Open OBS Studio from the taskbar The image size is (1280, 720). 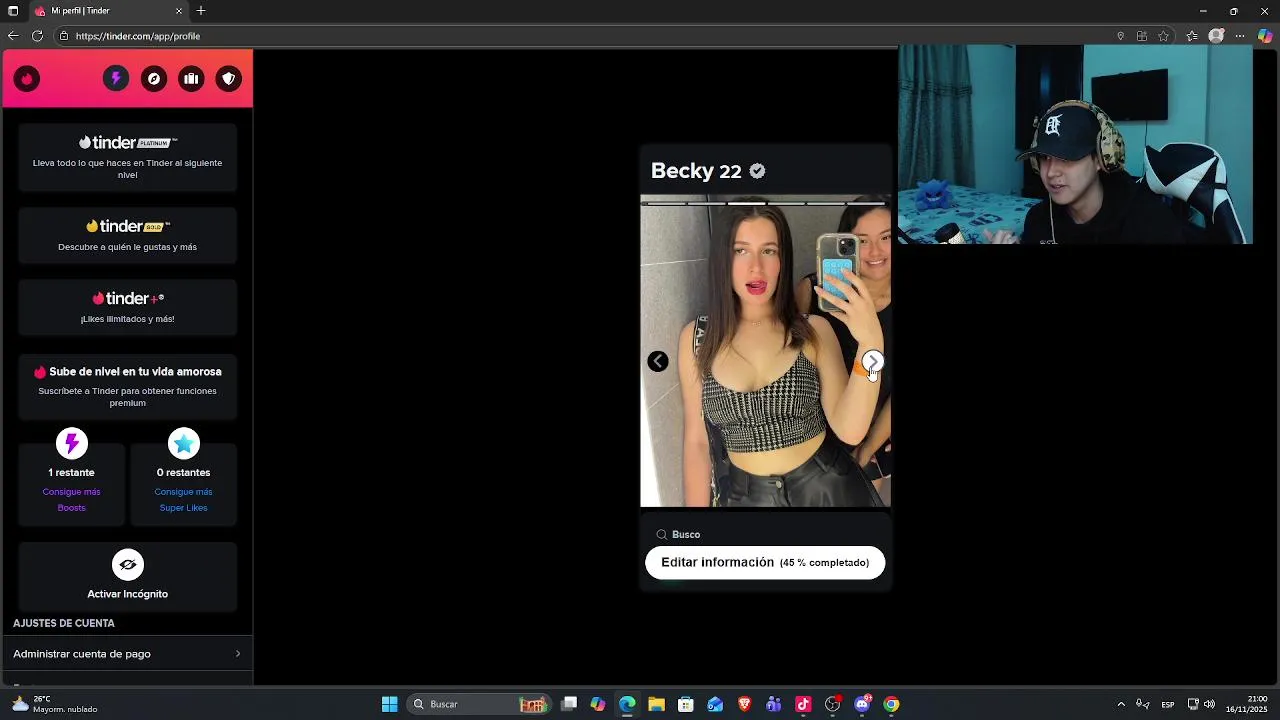click(833, 704)
